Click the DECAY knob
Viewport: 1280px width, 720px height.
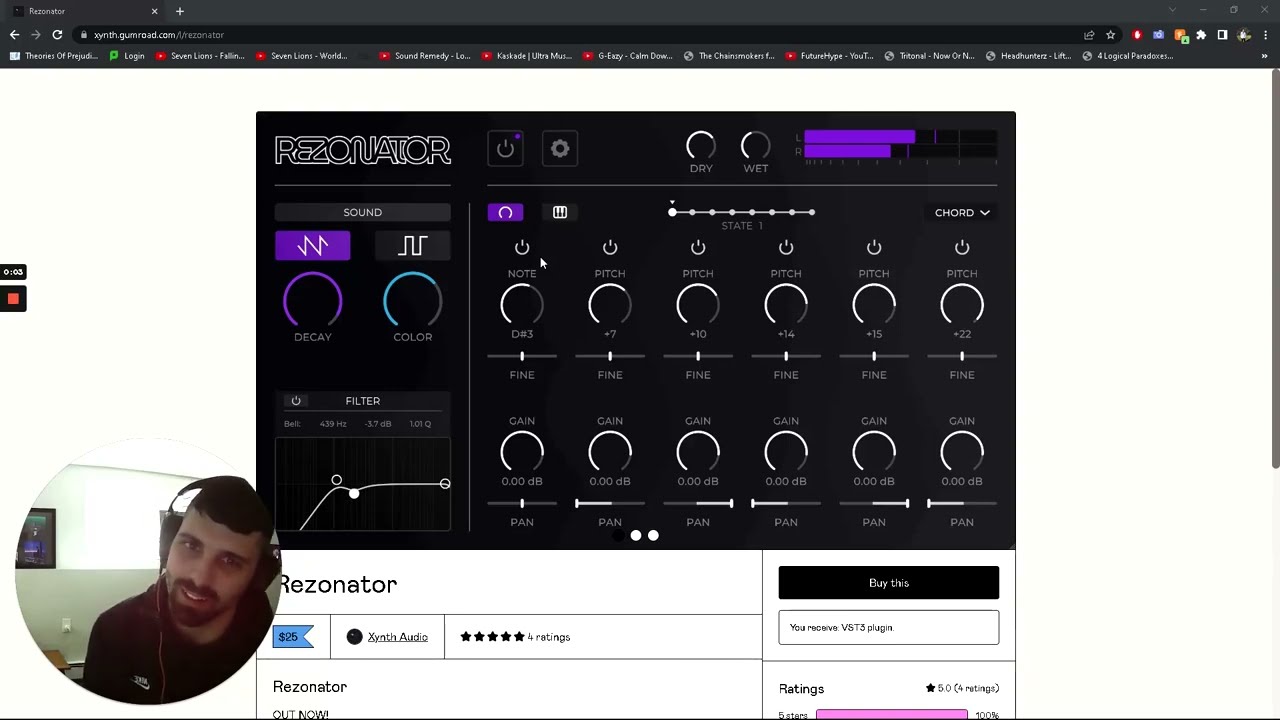313,300
